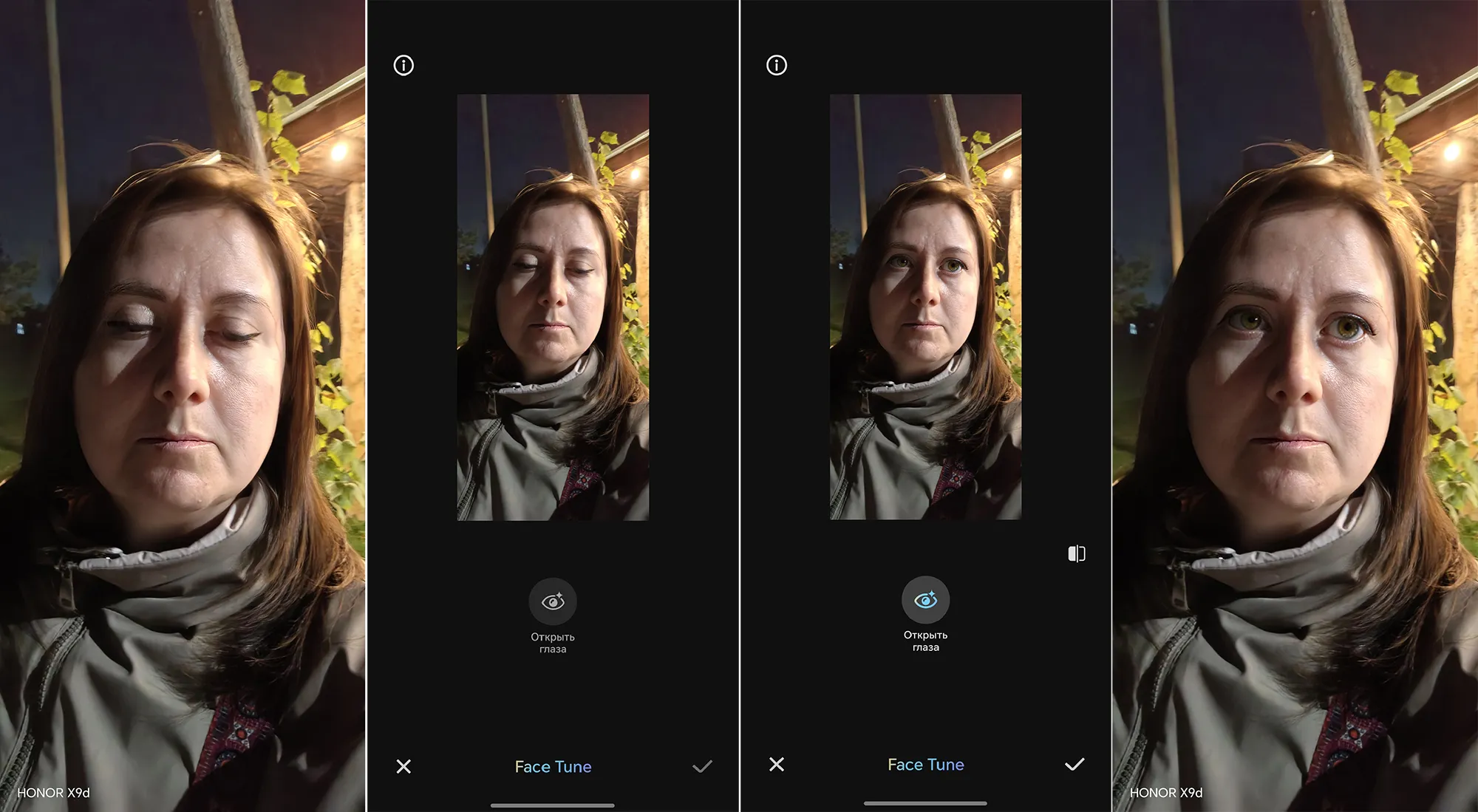Open info icon above open-eyes preview
This screenshot has height=812, width=1478.
[777, 65]
